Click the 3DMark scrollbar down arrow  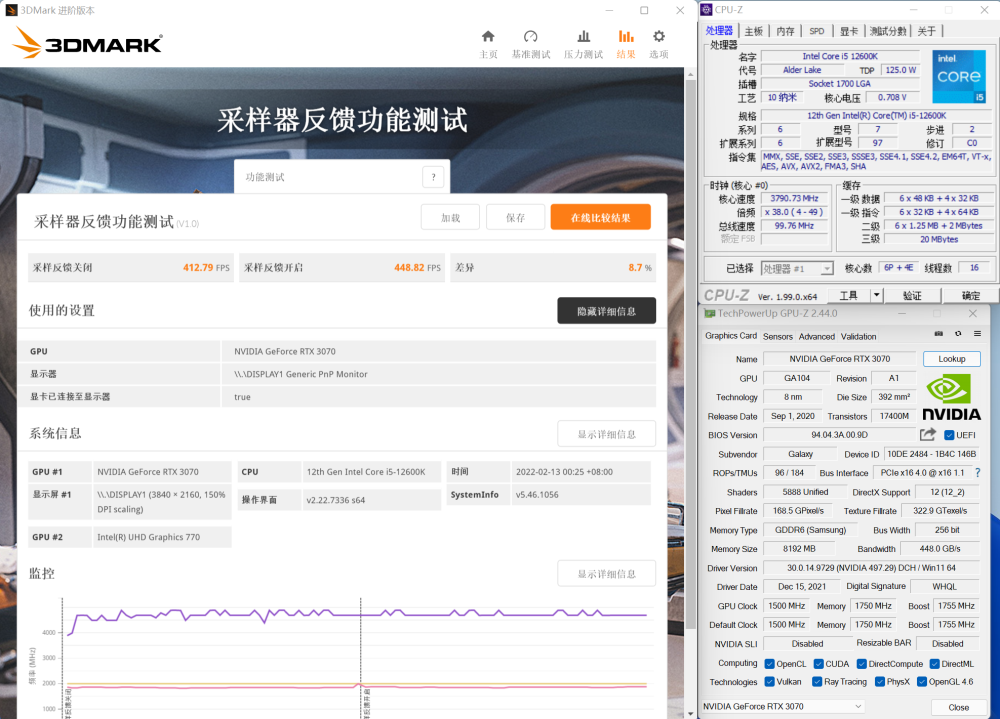coord(690,713)
